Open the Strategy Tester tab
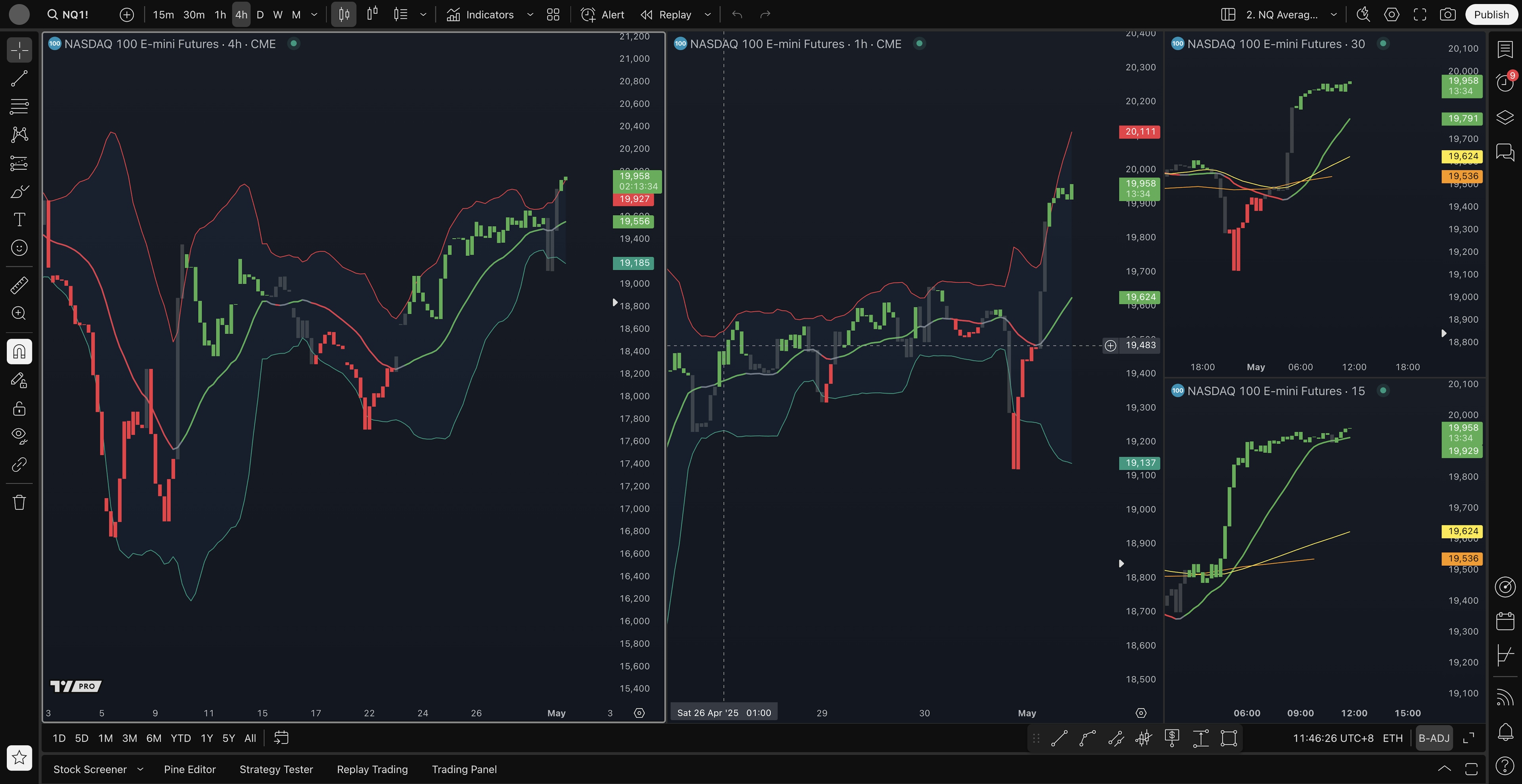The height and width of the screenshot is (784, 1522). coord(276,769)
